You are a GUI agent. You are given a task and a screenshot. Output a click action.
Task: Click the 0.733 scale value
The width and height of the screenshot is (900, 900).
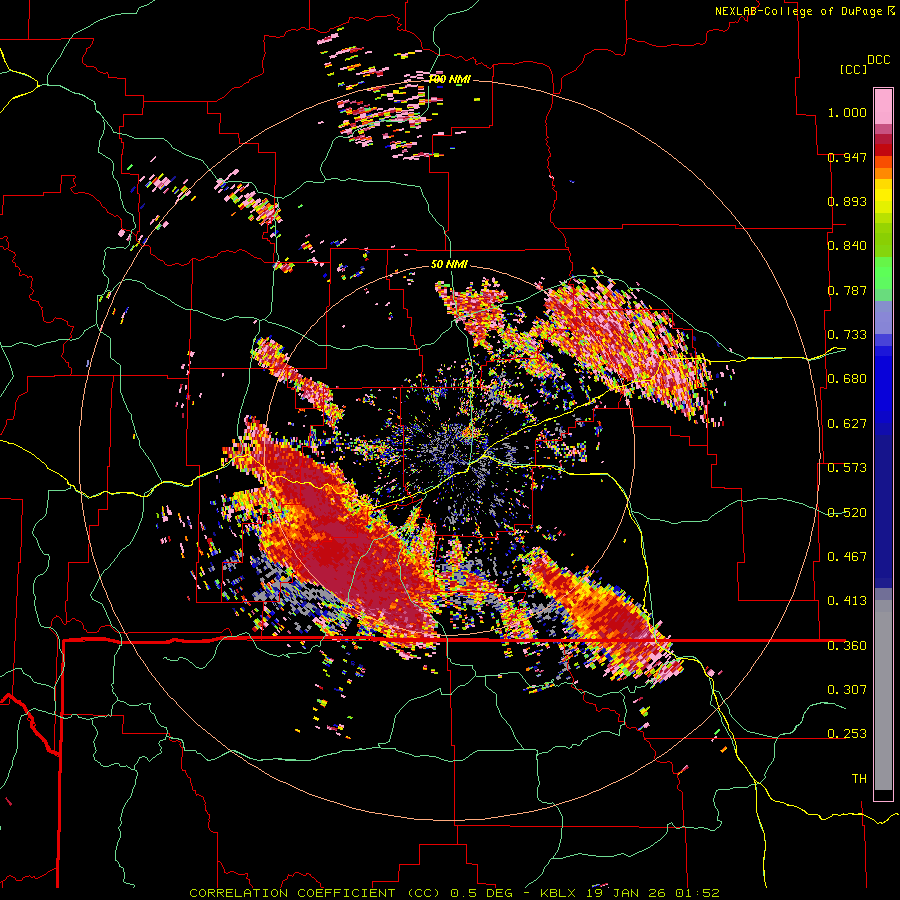[x=847, y=335]
